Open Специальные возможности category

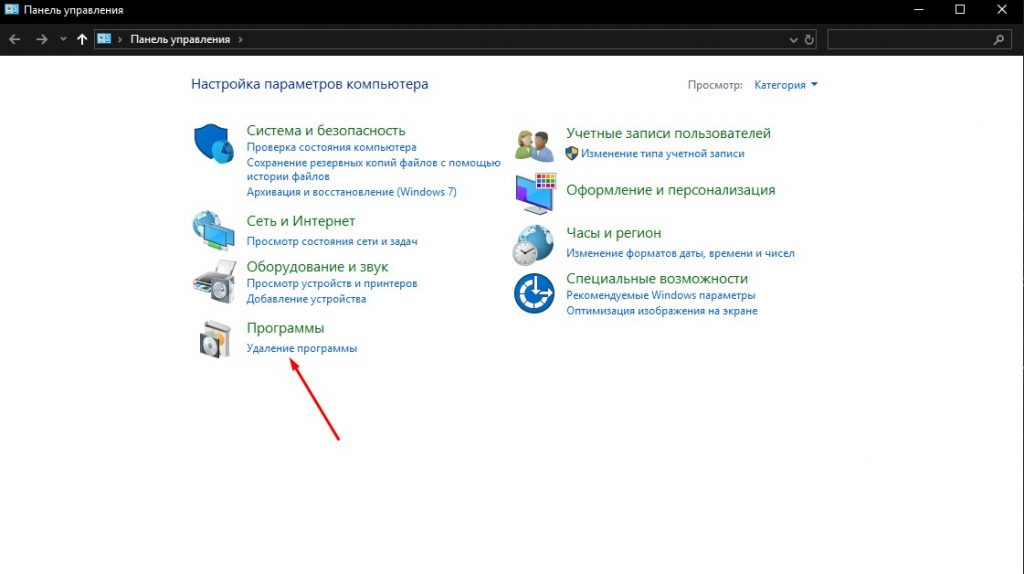click(x=657, y=279)
